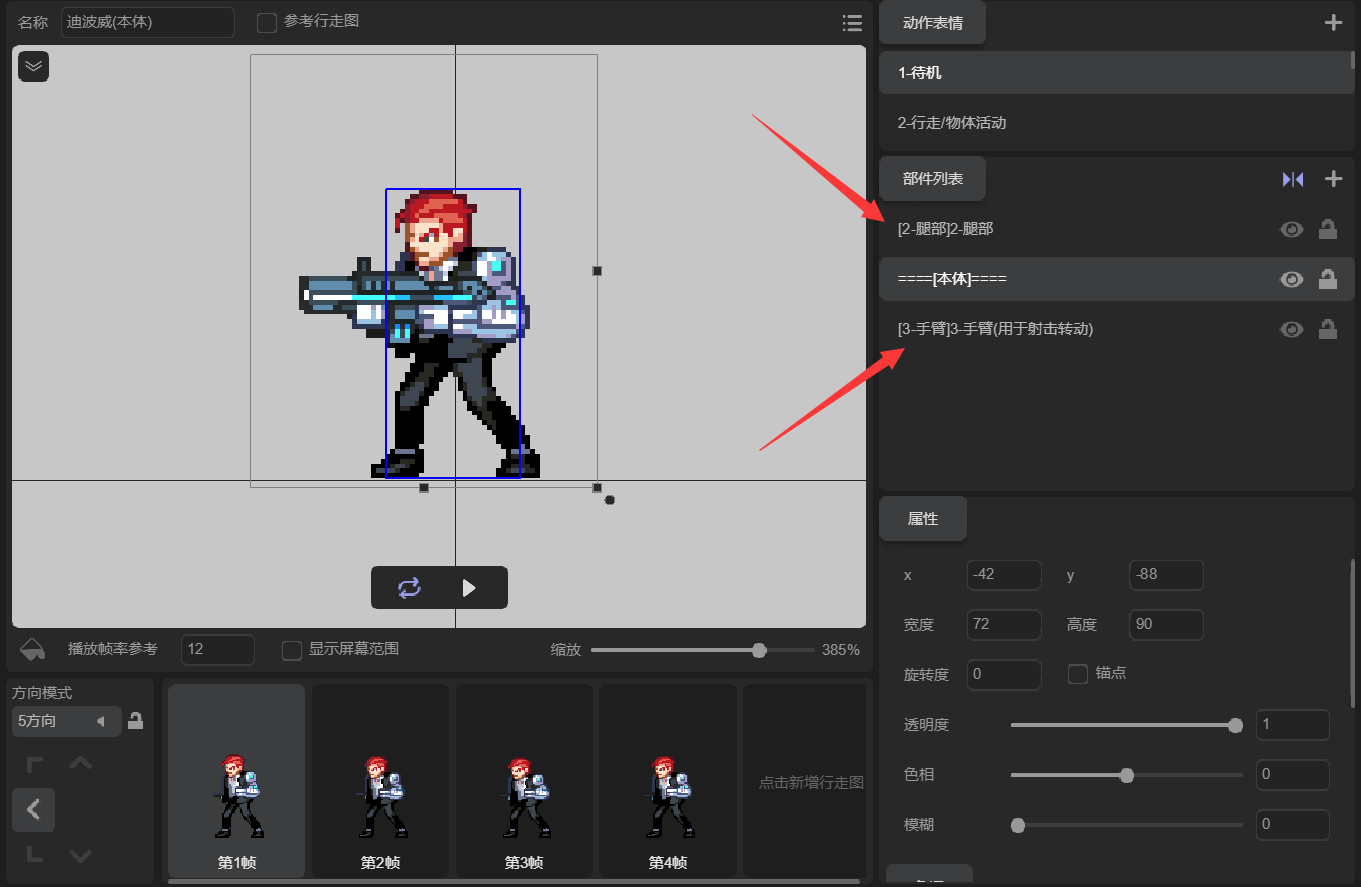Edit the 宽度 width field
1361x887 pixels.
pyautogui.click(x=1004, y=625)
